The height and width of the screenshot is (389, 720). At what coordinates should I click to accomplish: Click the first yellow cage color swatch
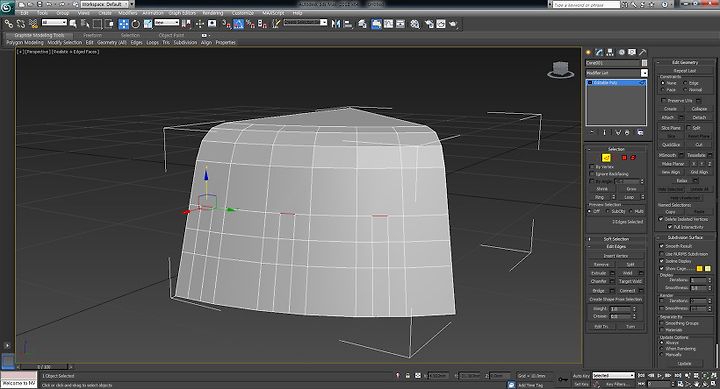[699, 268]
